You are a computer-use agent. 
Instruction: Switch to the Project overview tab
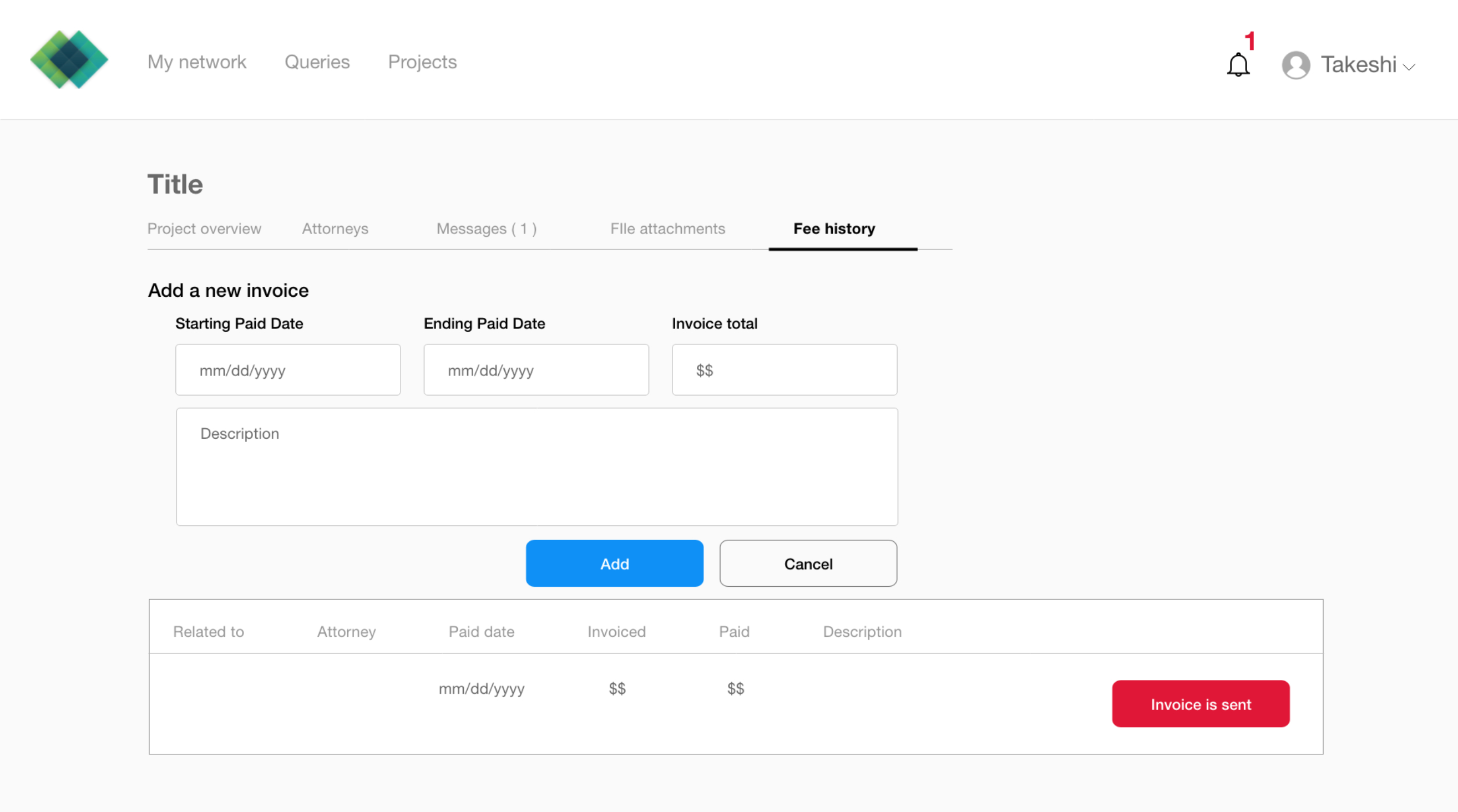click(x=204, y=229)
